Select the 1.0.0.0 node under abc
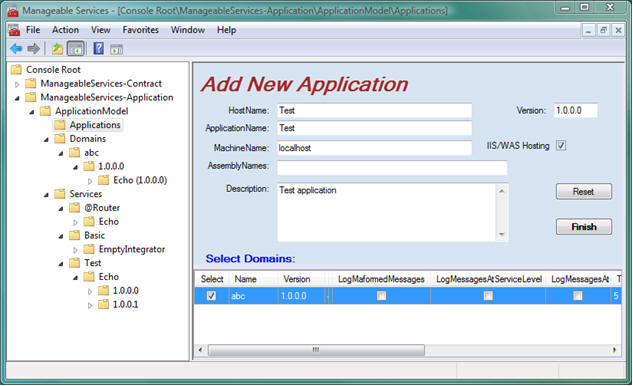The width and height of the screenshot is (633, 386). coord(111,166)
